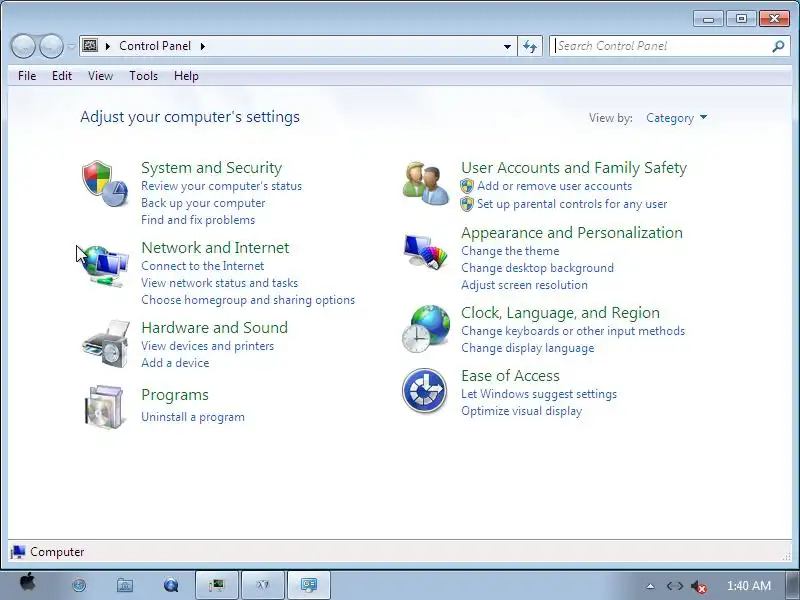Click Let Windows suggest settings

pos(539,394)
